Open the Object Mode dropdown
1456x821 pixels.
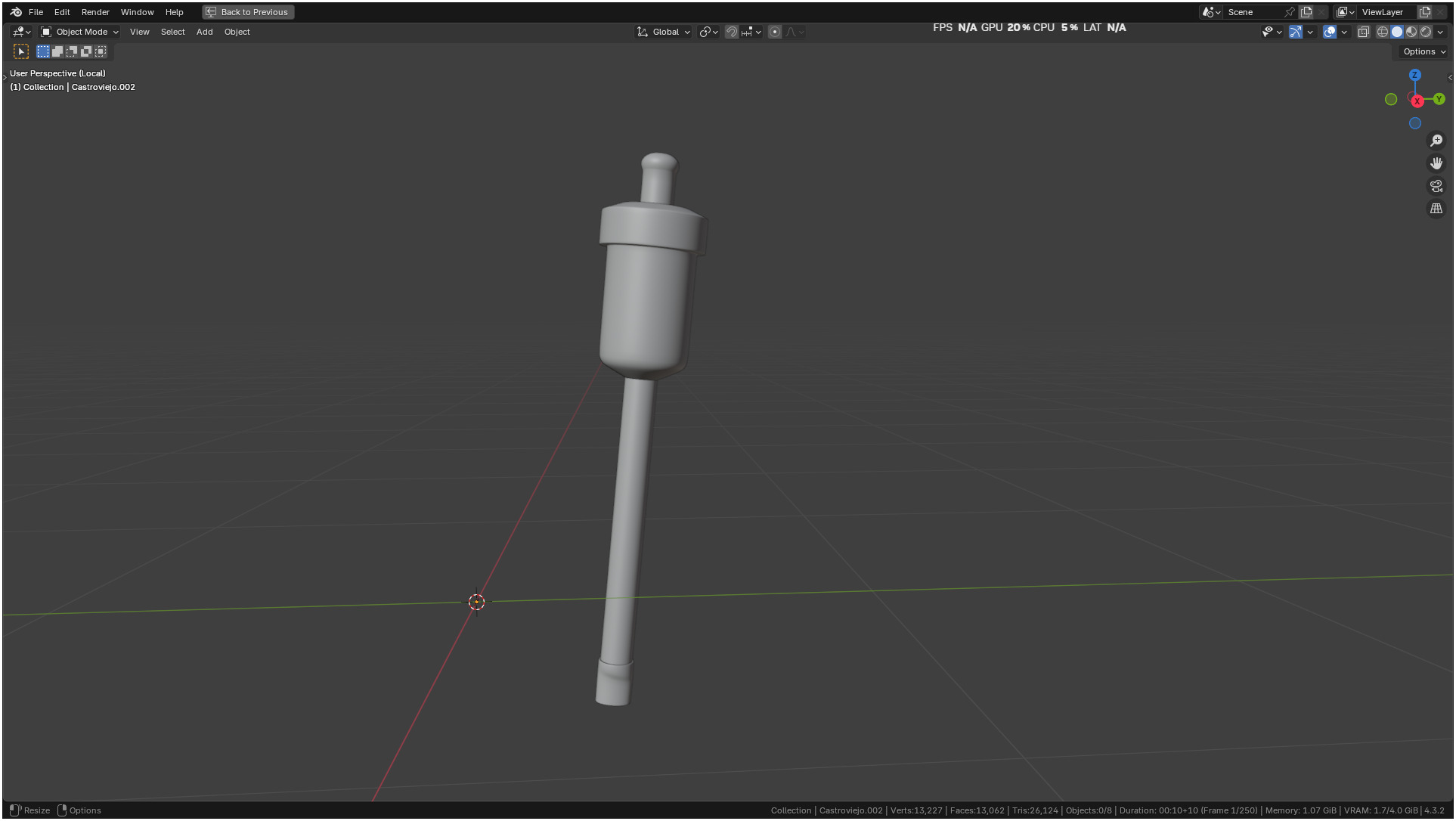pos(79,32)
